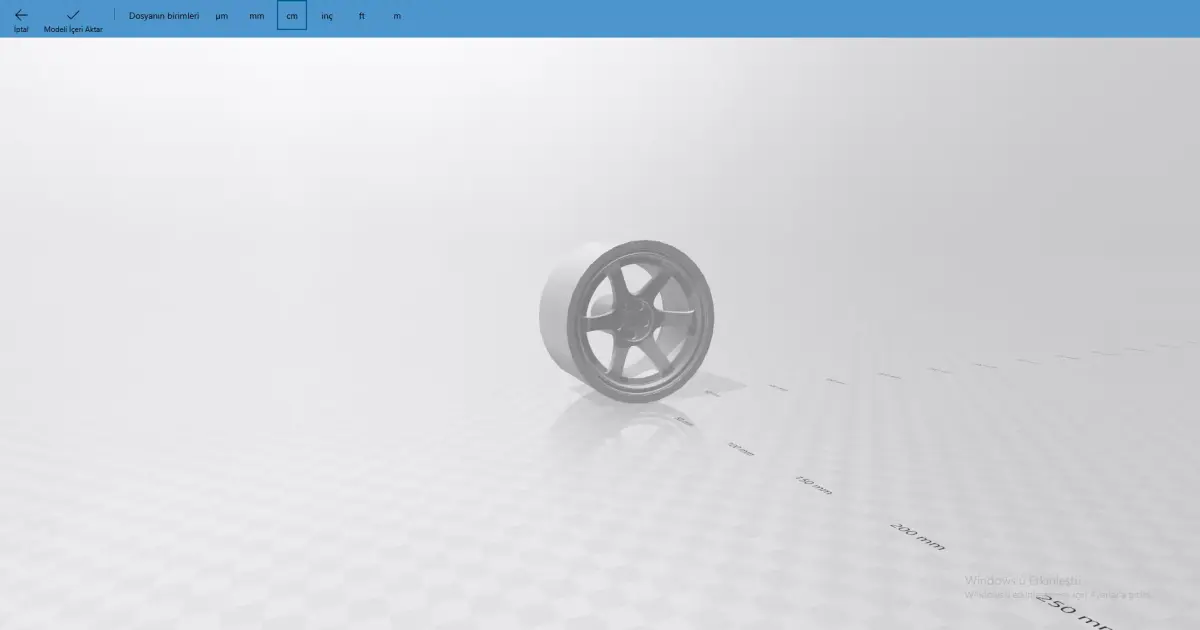Switch the unit to inç
Image resolution: width=1200 pixels, height=630 pixels.
[x=326, y=16]
